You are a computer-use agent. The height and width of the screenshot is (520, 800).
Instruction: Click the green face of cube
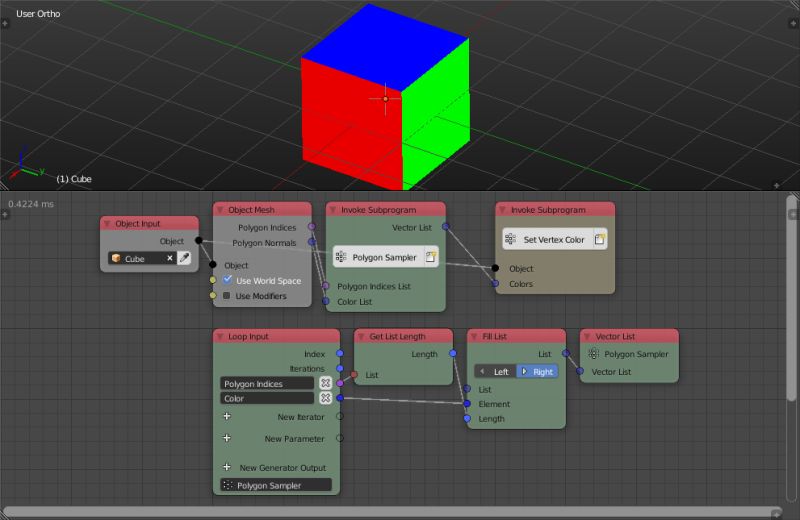point(435,115)
